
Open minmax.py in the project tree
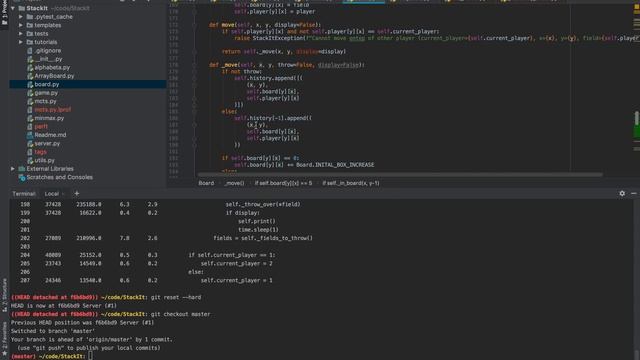tap(49, 118)
